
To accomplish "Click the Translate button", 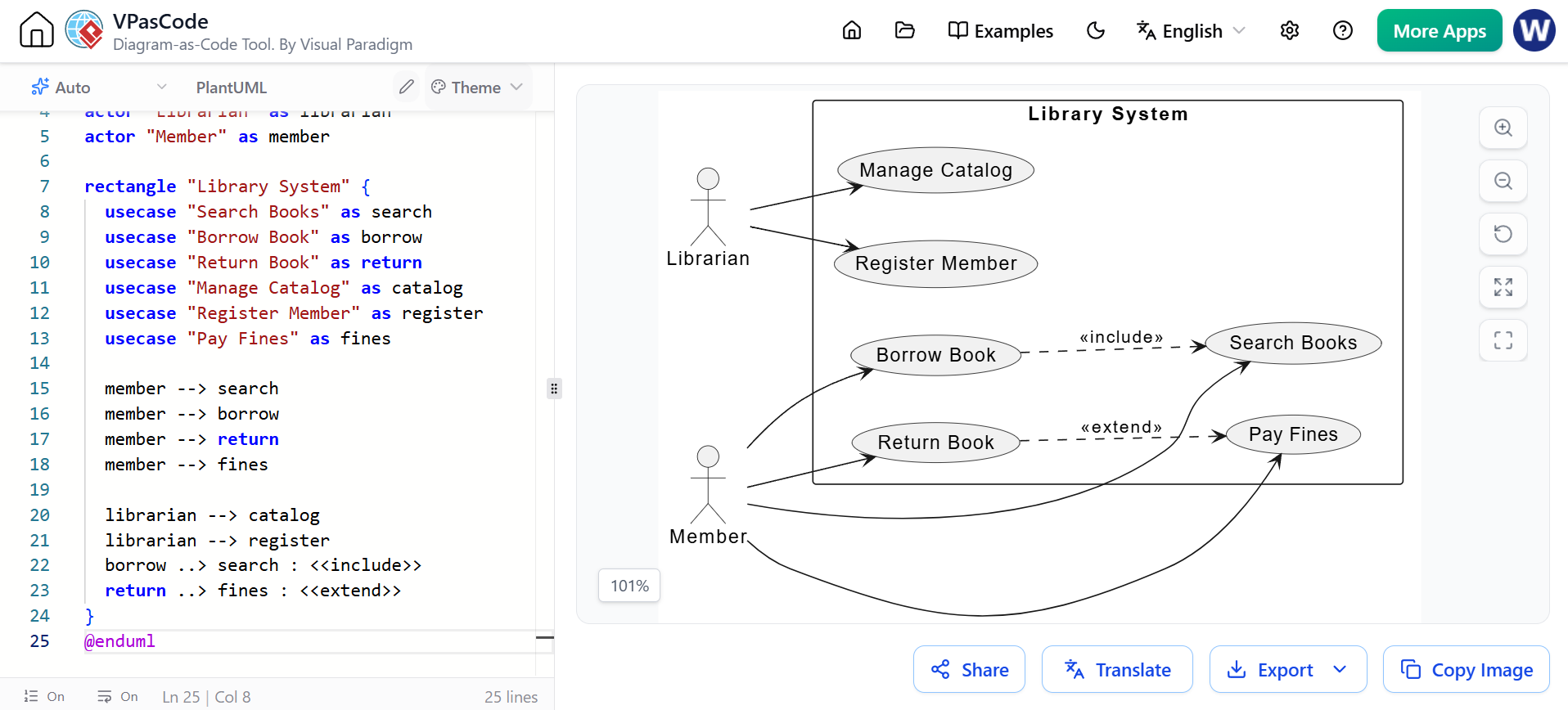I will point(1117,669).
